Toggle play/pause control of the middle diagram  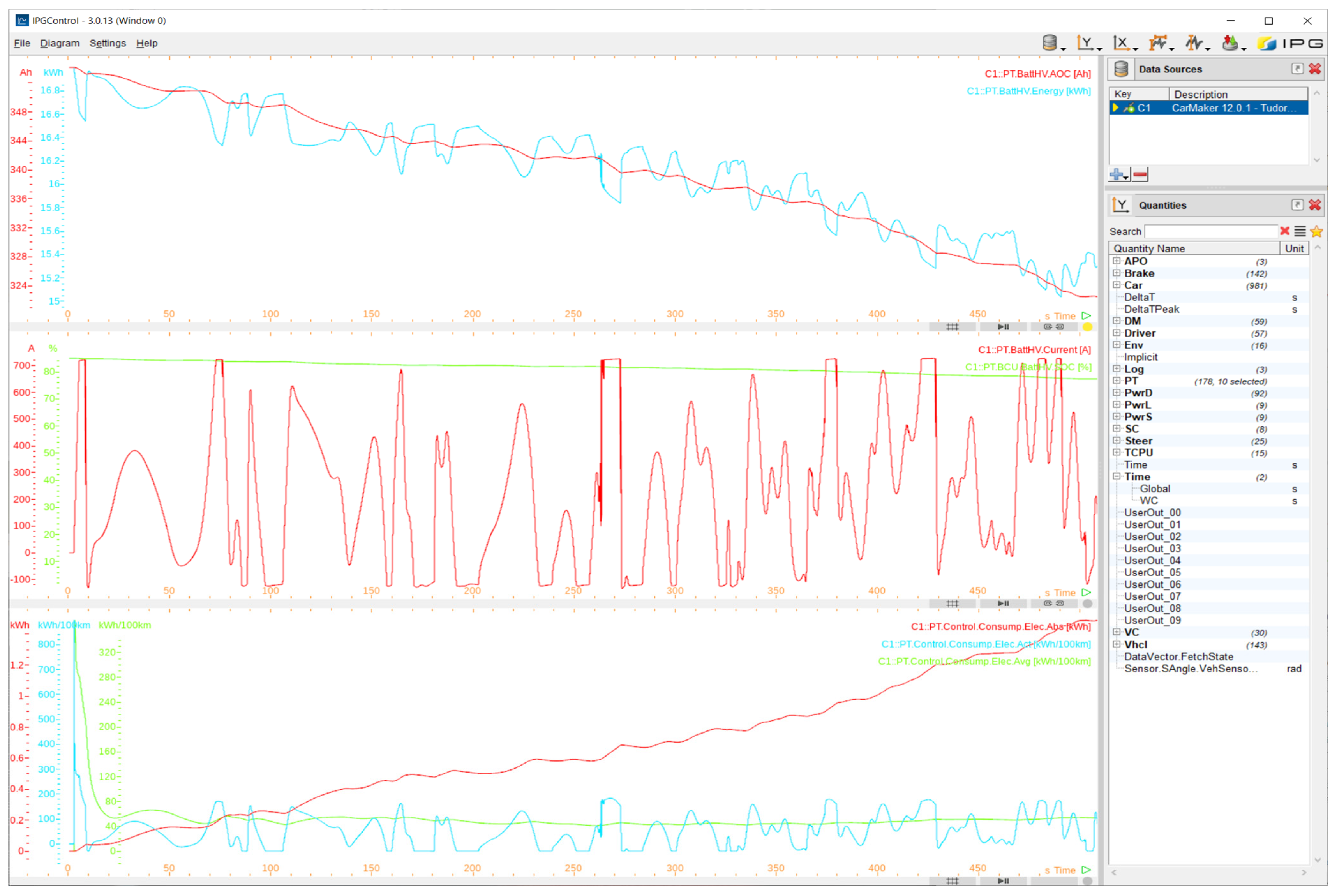coord(1003,604)
